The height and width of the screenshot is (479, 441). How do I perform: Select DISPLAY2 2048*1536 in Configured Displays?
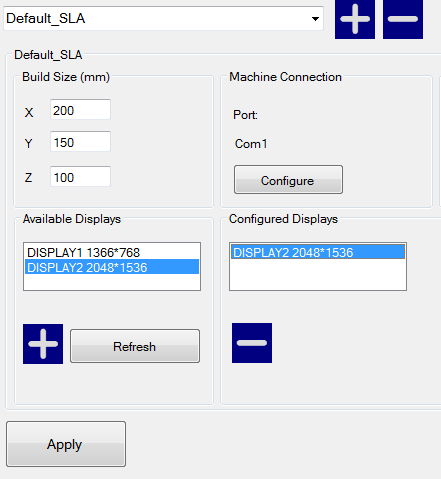coord(318,252)
